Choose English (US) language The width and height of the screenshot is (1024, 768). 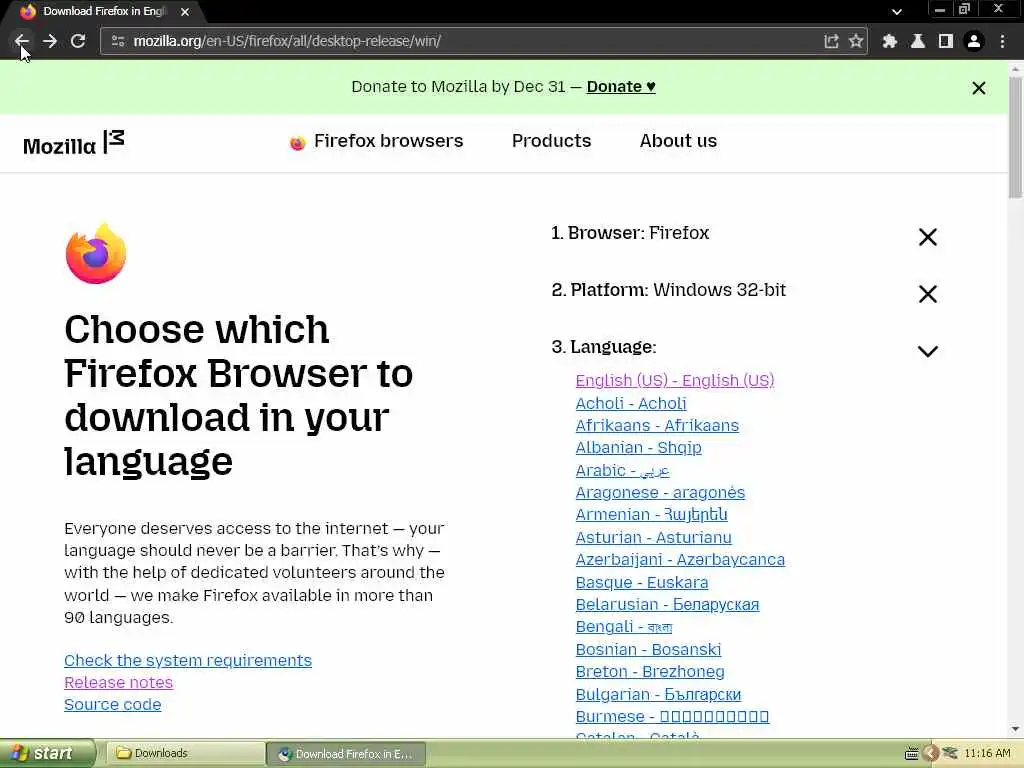[x=675, y=380]
